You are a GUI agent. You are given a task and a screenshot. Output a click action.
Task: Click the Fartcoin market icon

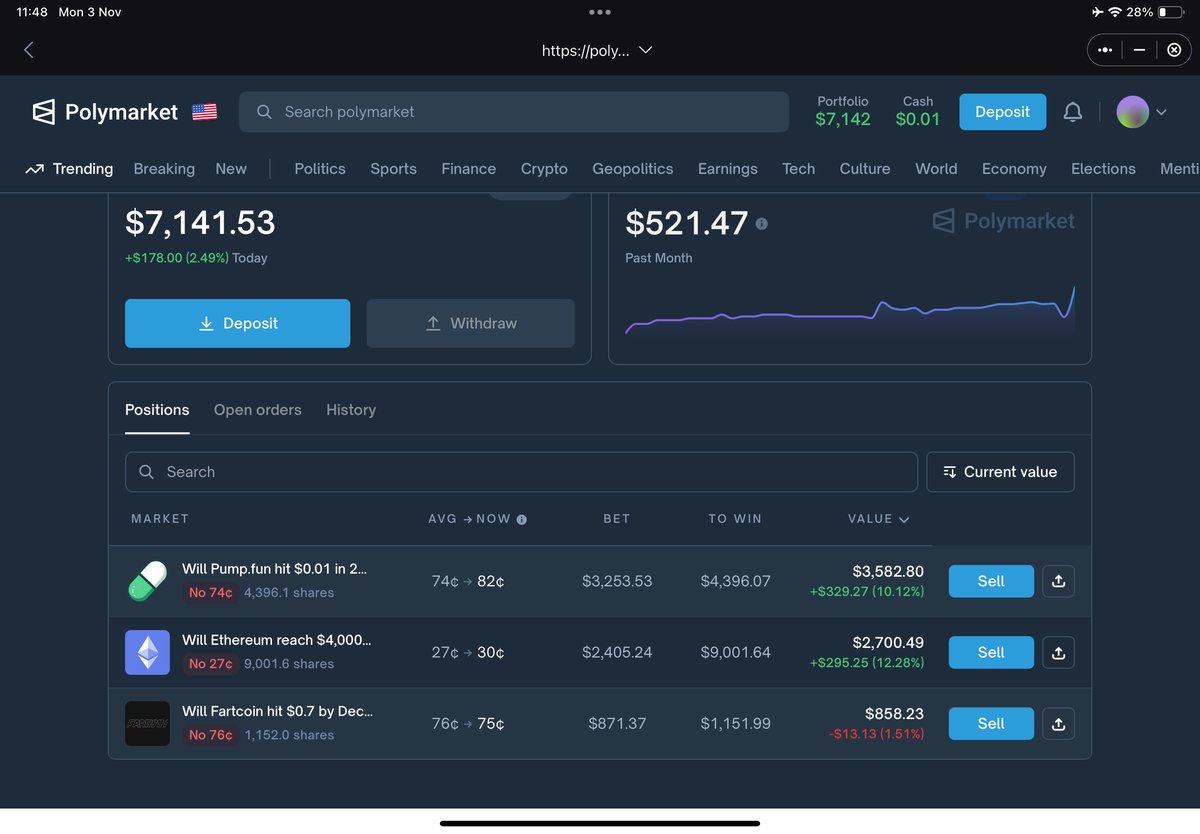147,723
